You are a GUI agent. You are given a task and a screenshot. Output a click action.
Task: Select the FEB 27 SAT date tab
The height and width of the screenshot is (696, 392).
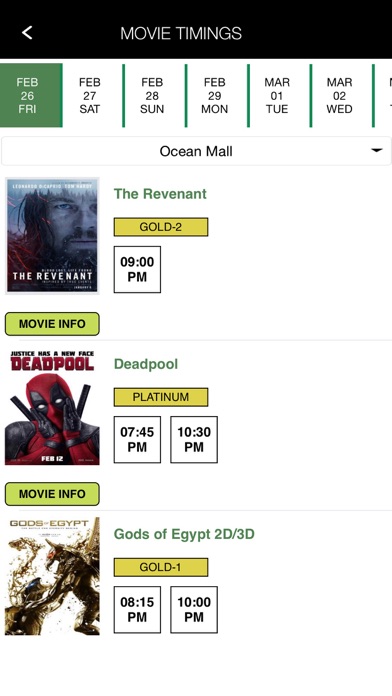tap(90, 95)
